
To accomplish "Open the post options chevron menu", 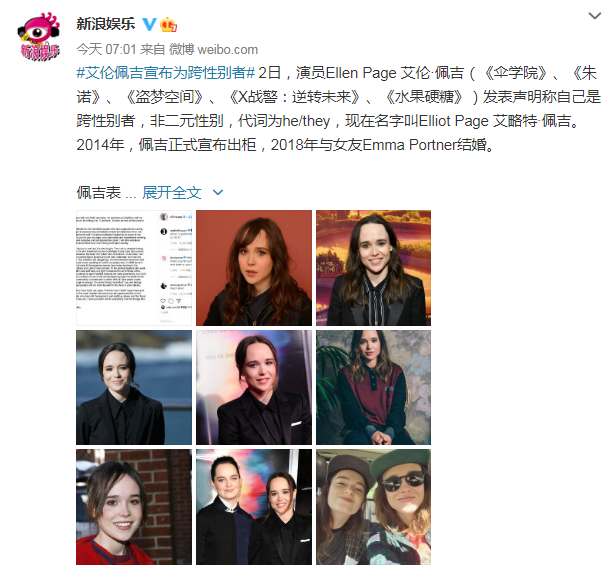I will point(594,16).
